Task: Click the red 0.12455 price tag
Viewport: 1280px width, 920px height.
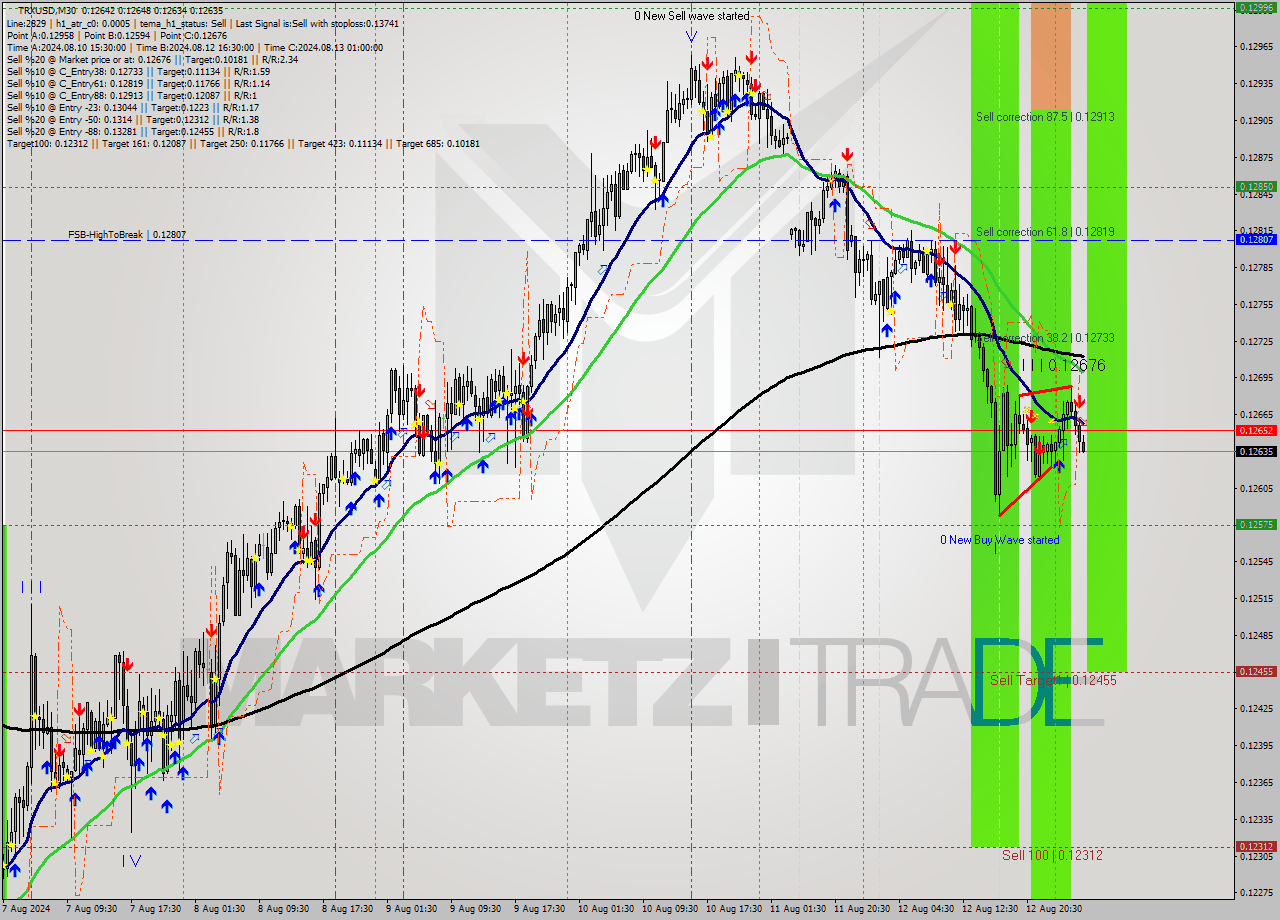Action: [1256, 671]
